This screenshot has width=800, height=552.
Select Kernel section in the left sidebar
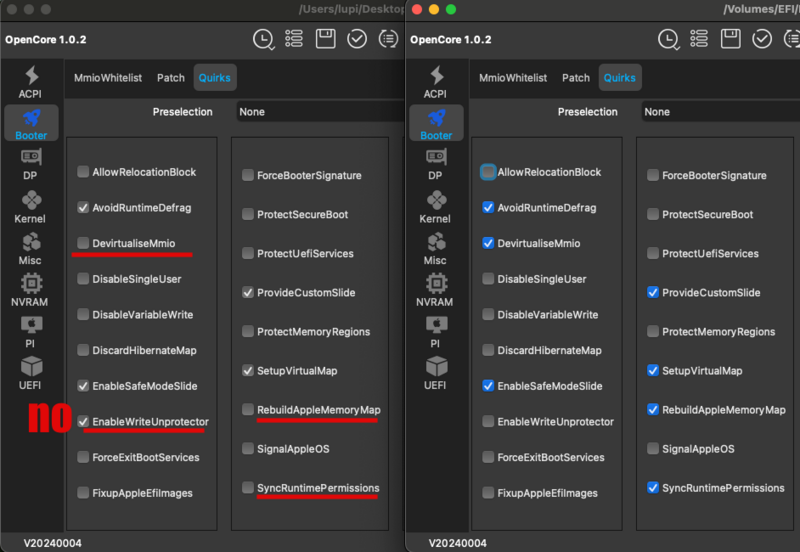30,205
